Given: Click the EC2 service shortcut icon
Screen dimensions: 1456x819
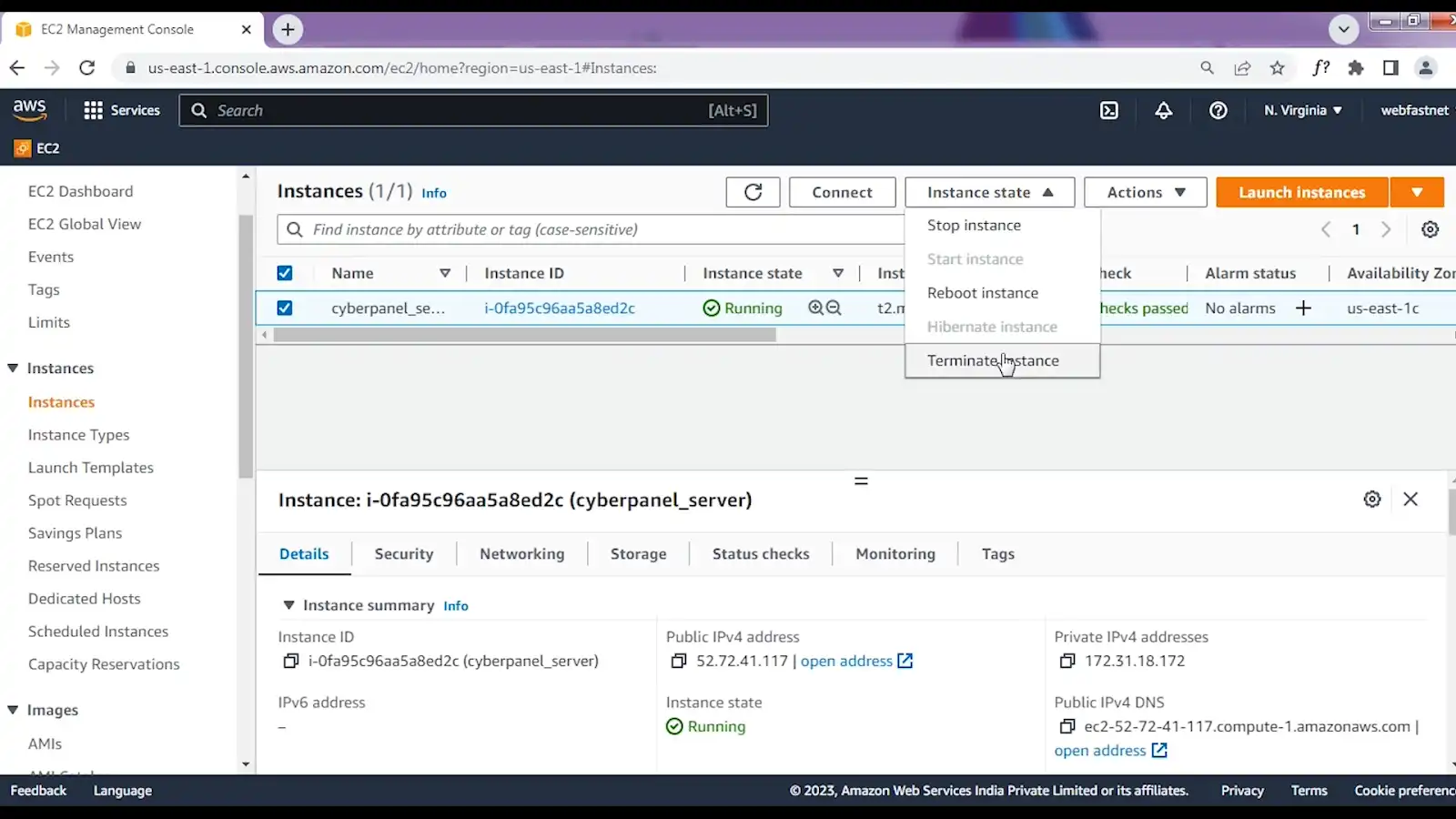Looking at the screenshot, I should (x=23, y=148).
